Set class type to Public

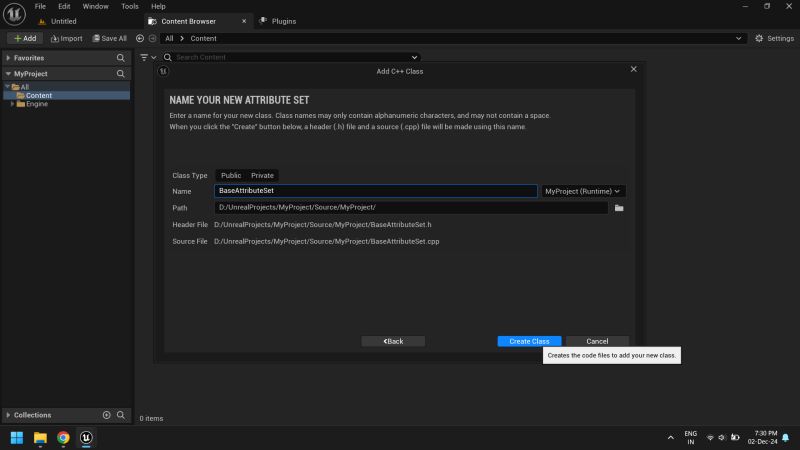click(231, 176)
